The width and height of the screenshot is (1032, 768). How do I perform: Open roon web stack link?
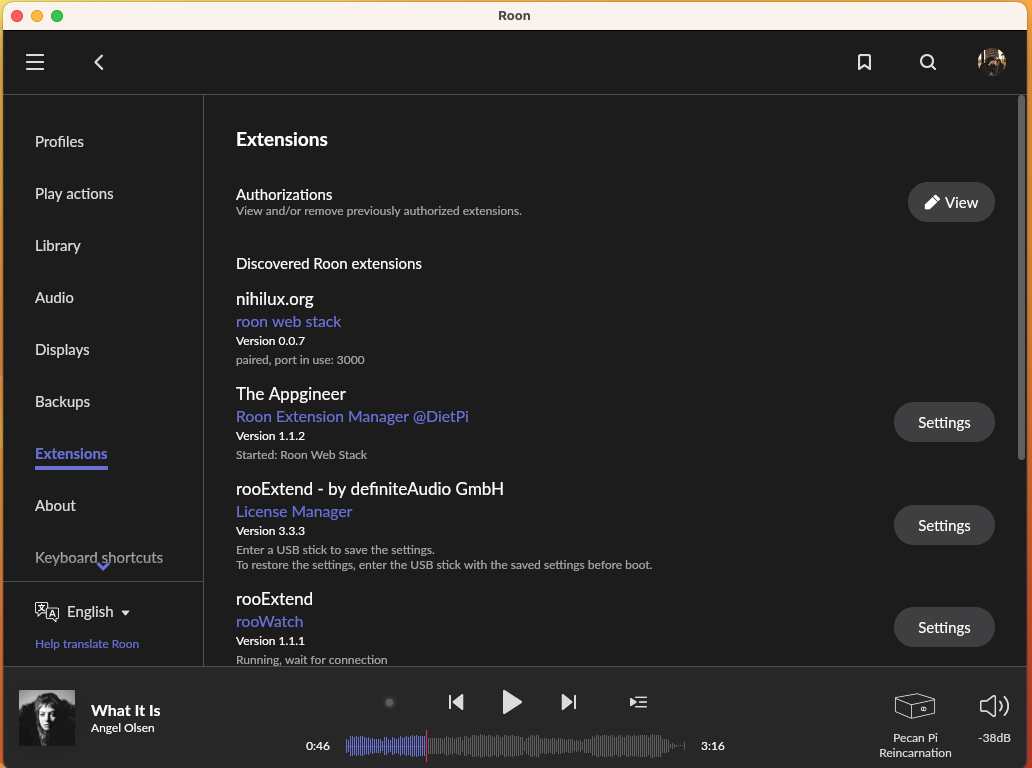(288, 321)
